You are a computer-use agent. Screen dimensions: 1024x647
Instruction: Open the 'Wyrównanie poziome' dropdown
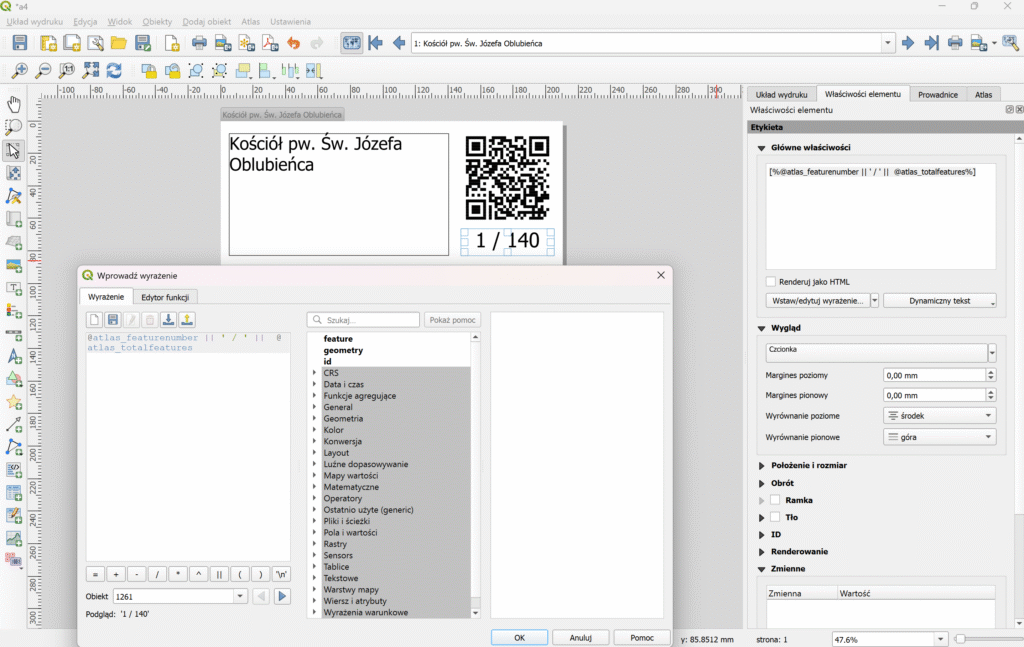[939, 415]
